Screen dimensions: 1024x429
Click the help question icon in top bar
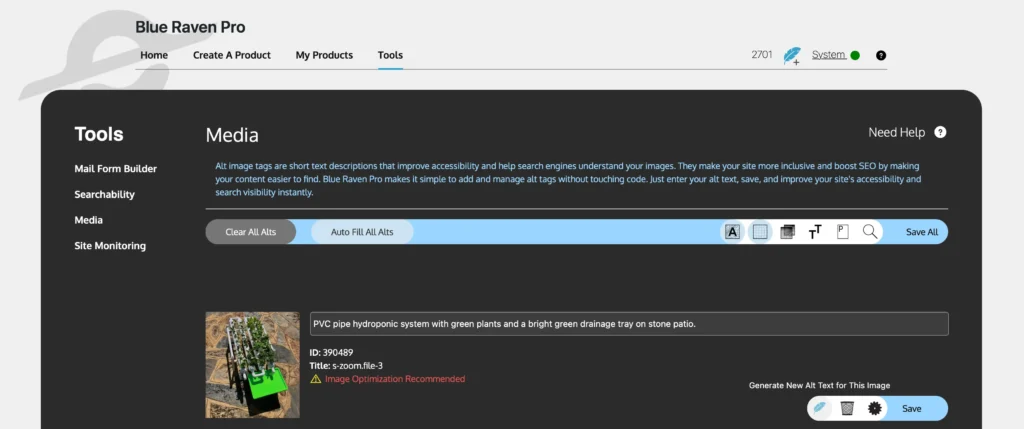pyautogui.click(x=880, y=55)
